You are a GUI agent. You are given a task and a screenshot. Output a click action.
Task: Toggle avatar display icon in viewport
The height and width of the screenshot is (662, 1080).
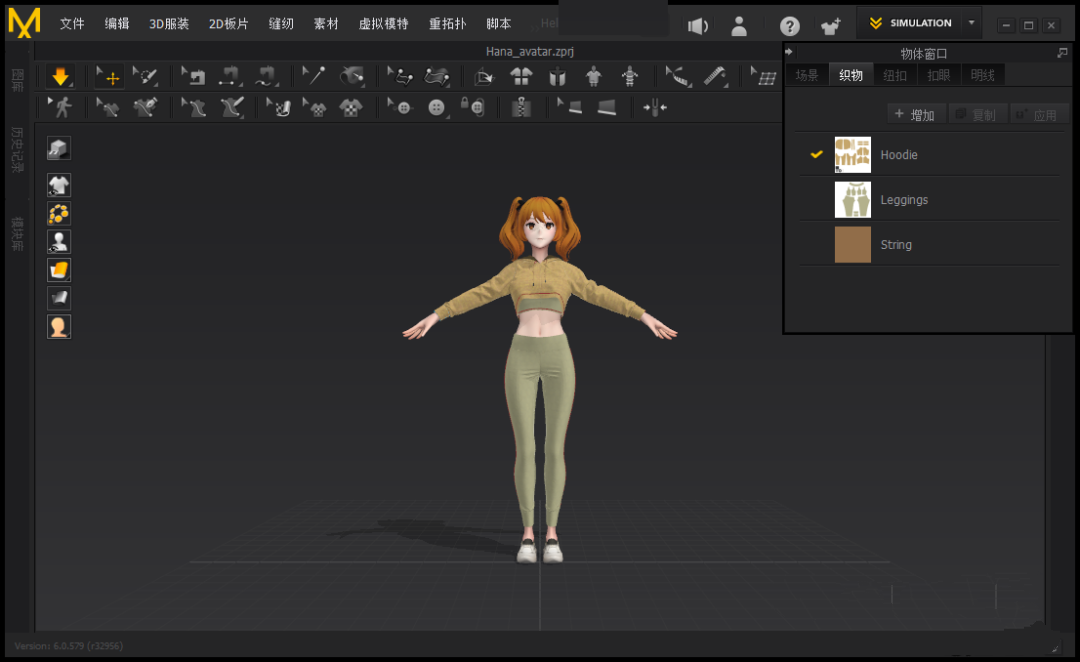(x=59, y=242)
